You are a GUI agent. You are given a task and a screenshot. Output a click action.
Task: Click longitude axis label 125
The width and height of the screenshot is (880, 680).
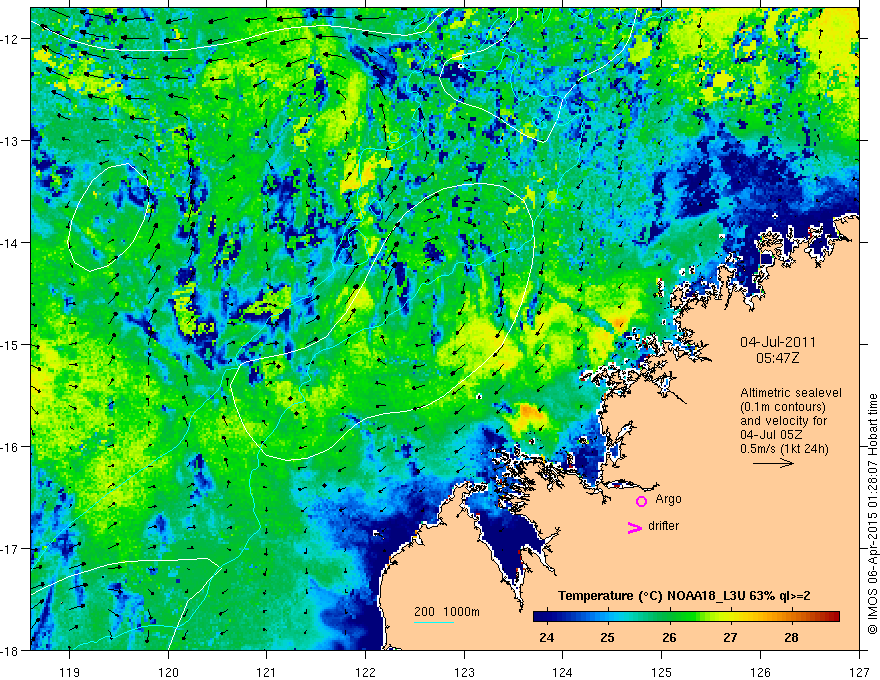coord(661,672)
